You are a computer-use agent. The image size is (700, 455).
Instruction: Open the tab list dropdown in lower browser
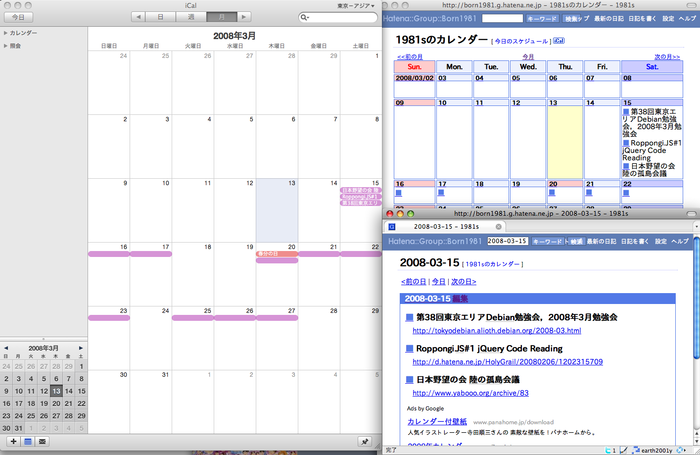click(696, 227)
